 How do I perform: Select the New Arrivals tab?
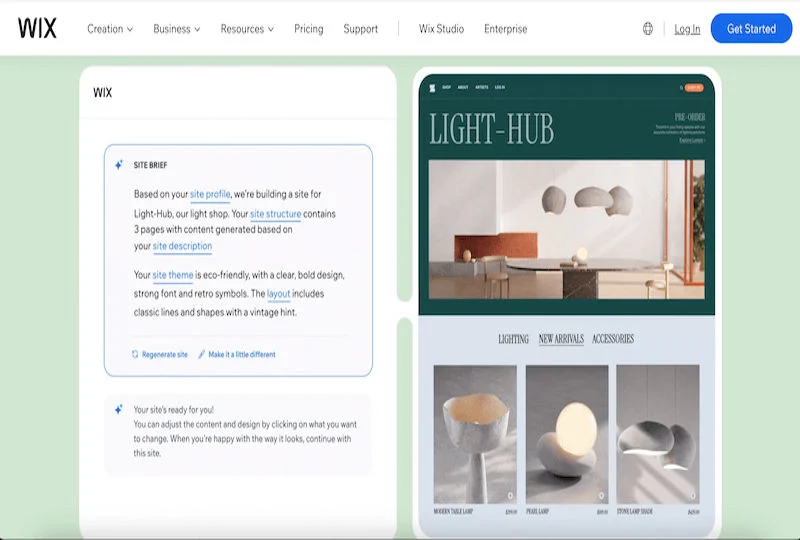pos(561,339)
